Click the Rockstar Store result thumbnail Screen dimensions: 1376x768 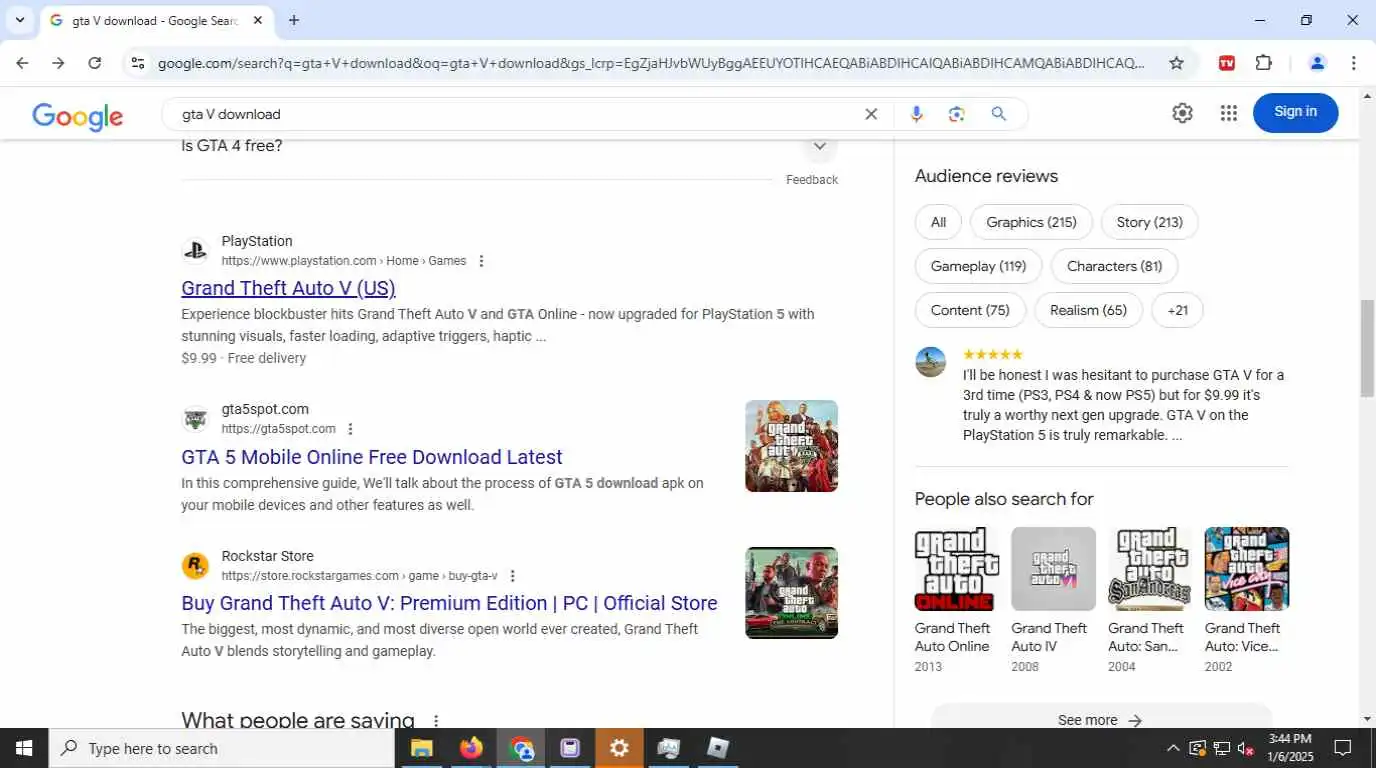pos(791,593)
